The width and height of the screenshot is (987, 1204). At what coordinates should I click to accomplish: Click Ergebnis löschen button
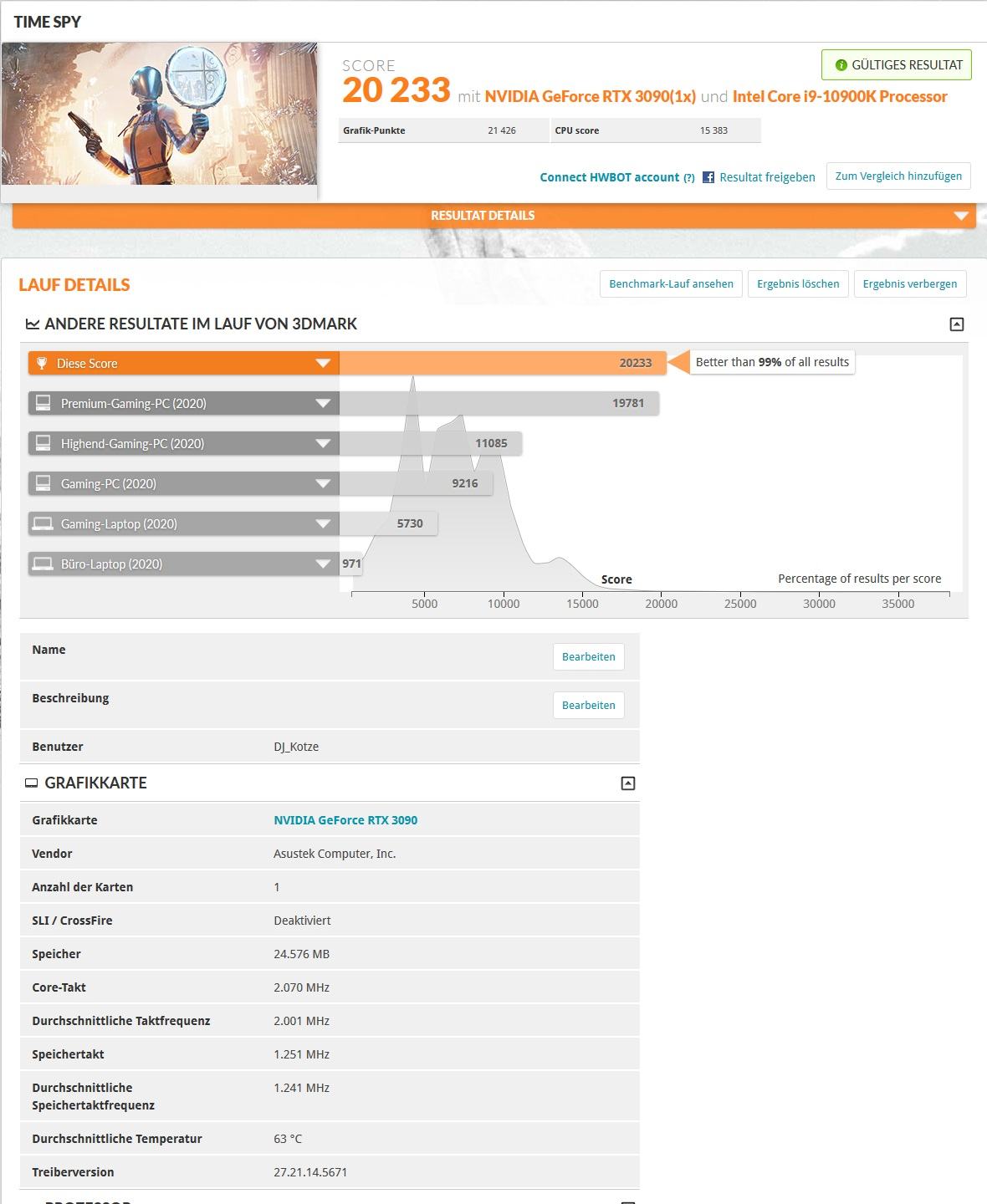pyautogui.click(x=798, y=284)
